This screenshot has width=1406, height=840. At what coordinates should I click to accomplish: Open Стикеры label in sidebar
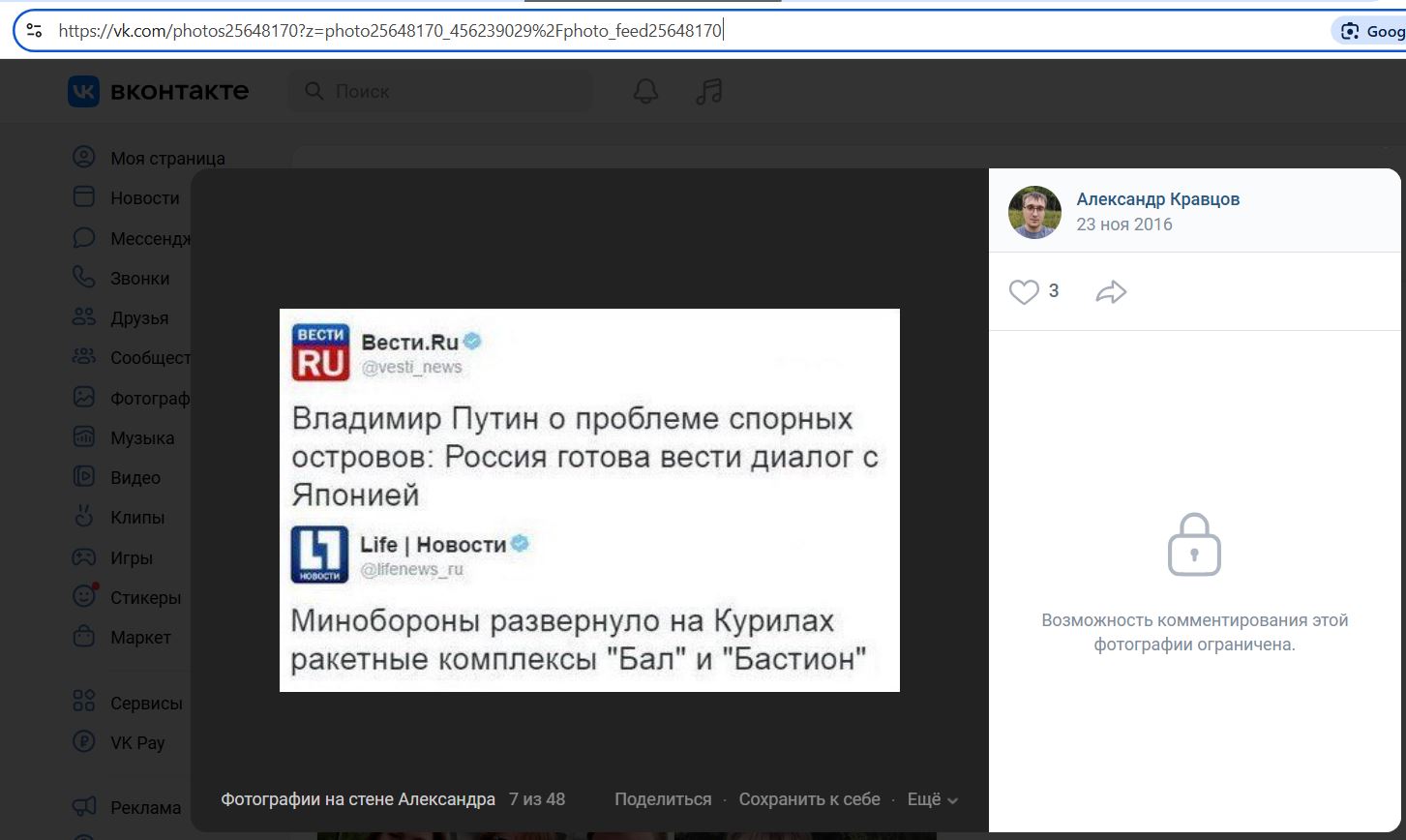[146, 597]
